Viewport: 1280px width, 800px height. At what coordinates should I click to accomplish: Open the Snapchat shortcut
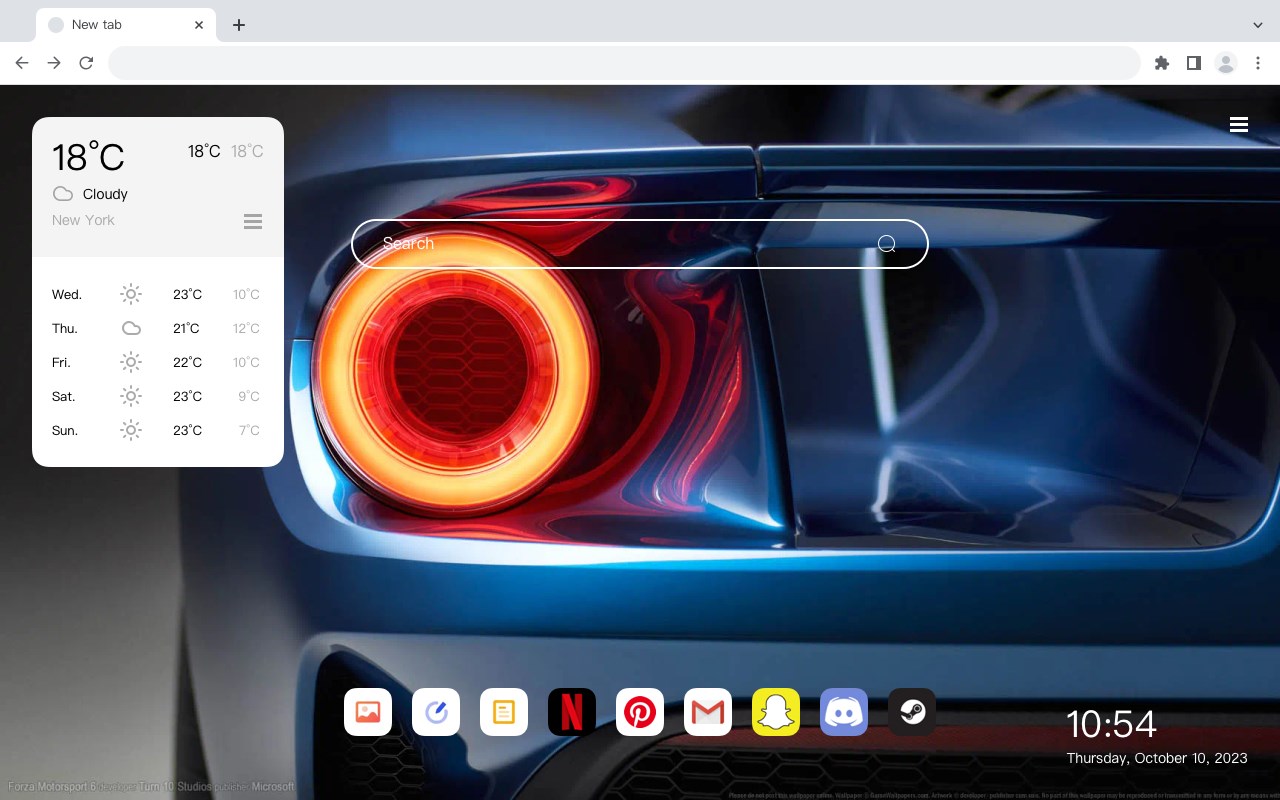[776, 712]
